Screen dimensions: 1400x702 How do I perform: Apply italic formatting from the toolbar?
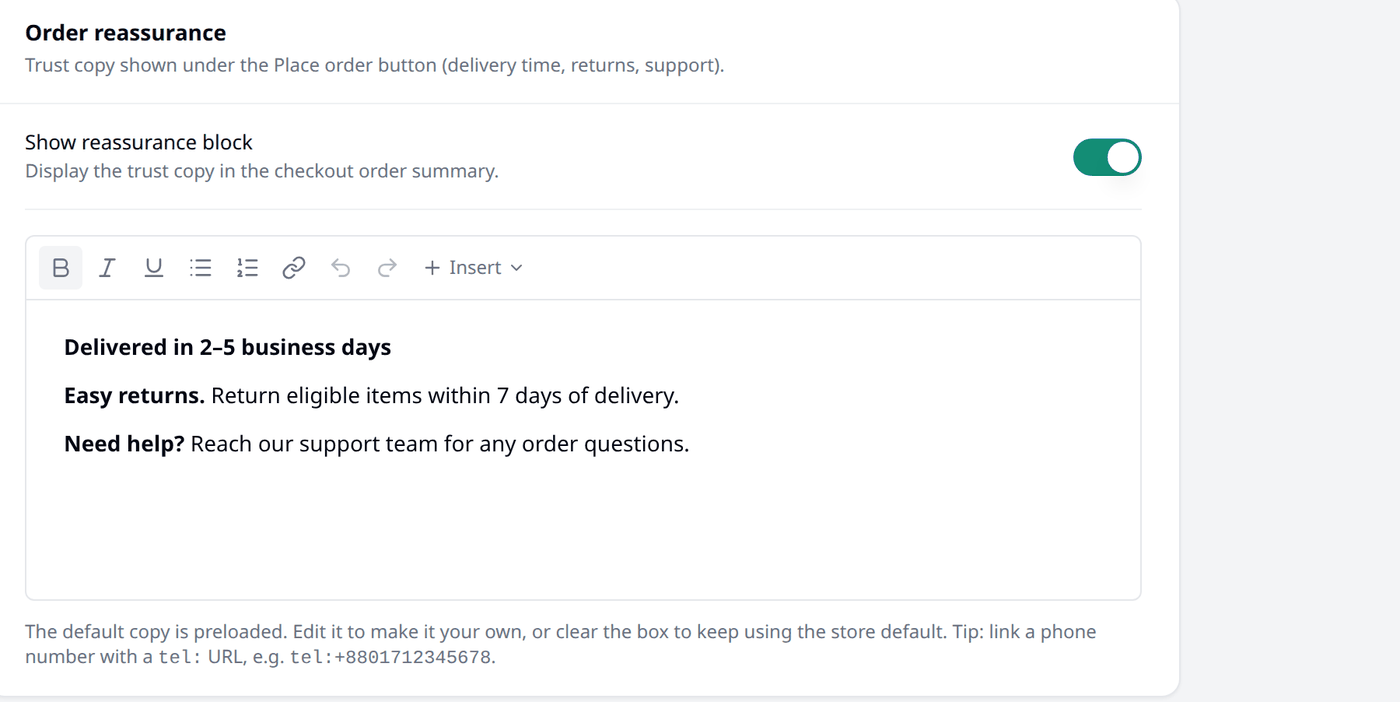pyautogui.click(x=107, y=268)
